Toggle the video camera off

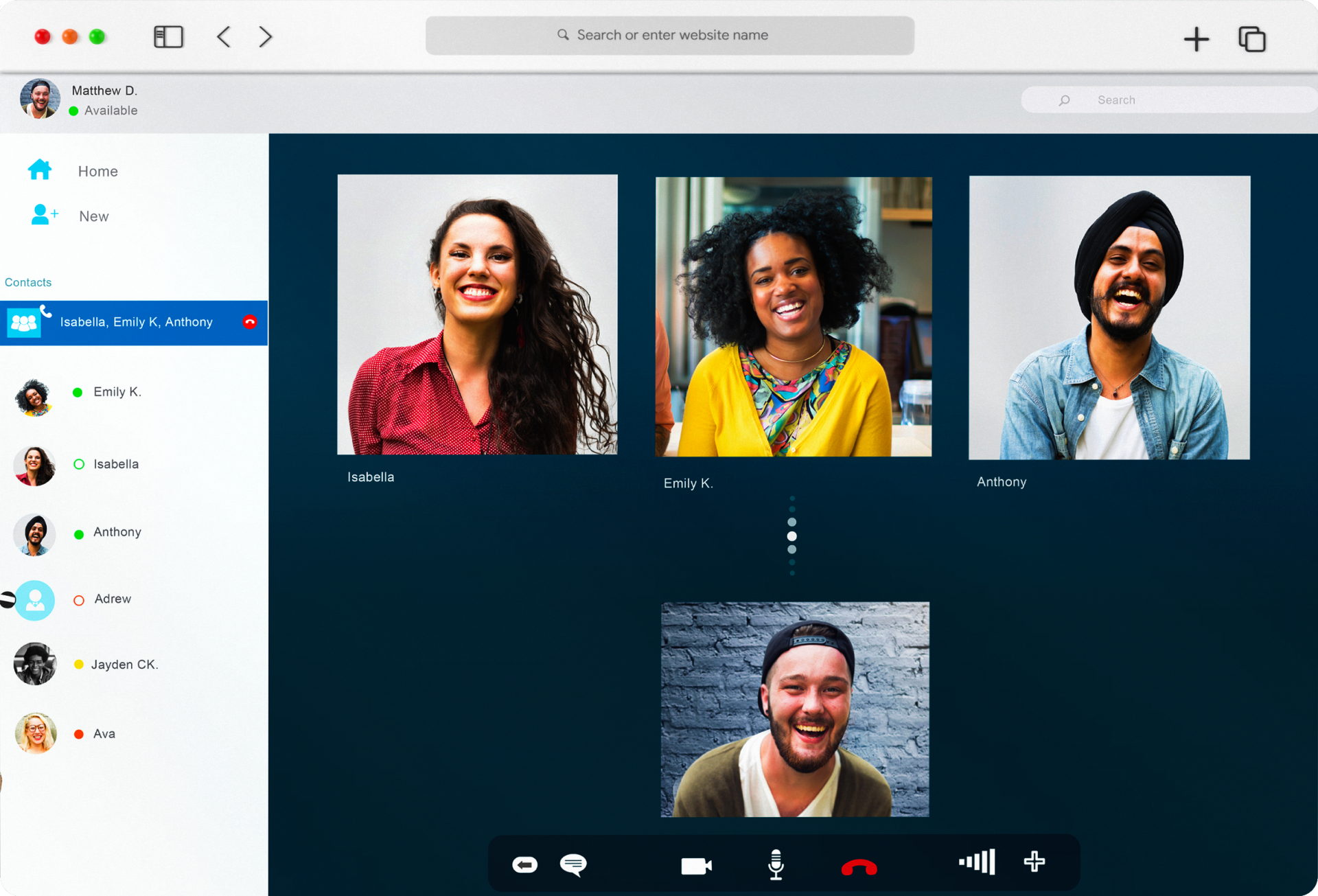click(x=696, y=866)
